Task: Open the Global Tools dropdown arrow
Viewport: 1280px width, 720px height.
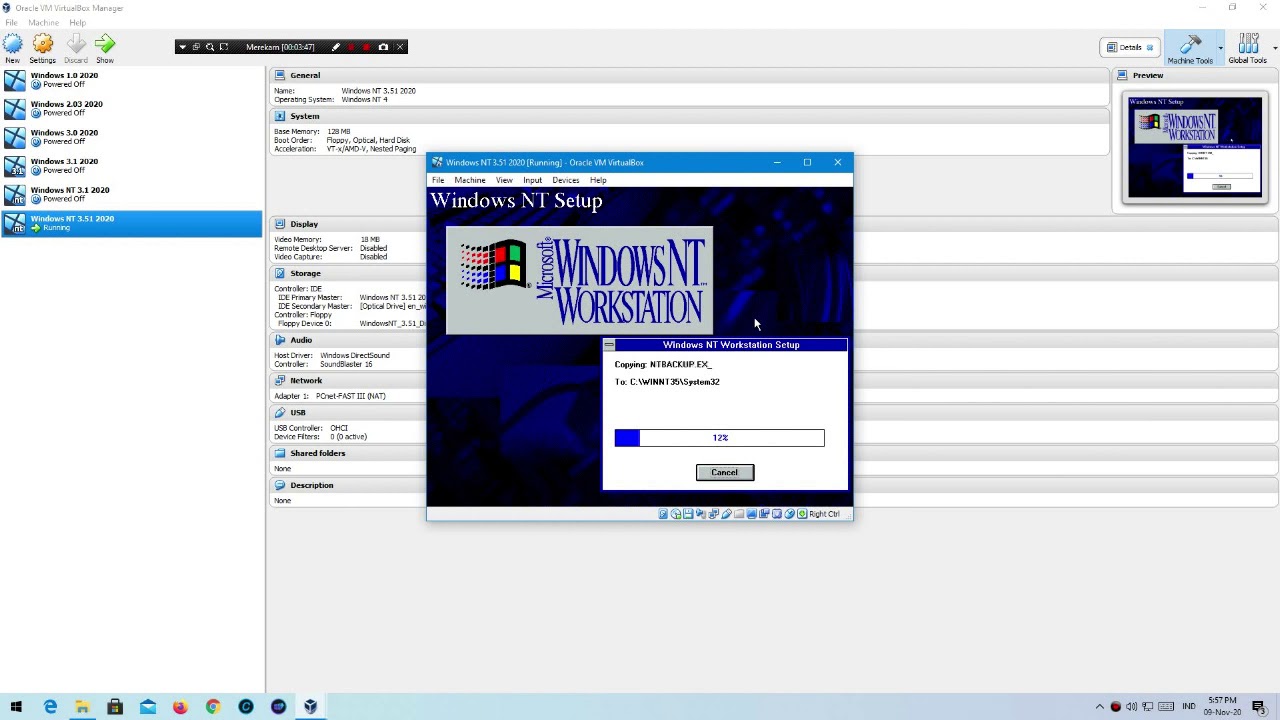Action: 1275,47
